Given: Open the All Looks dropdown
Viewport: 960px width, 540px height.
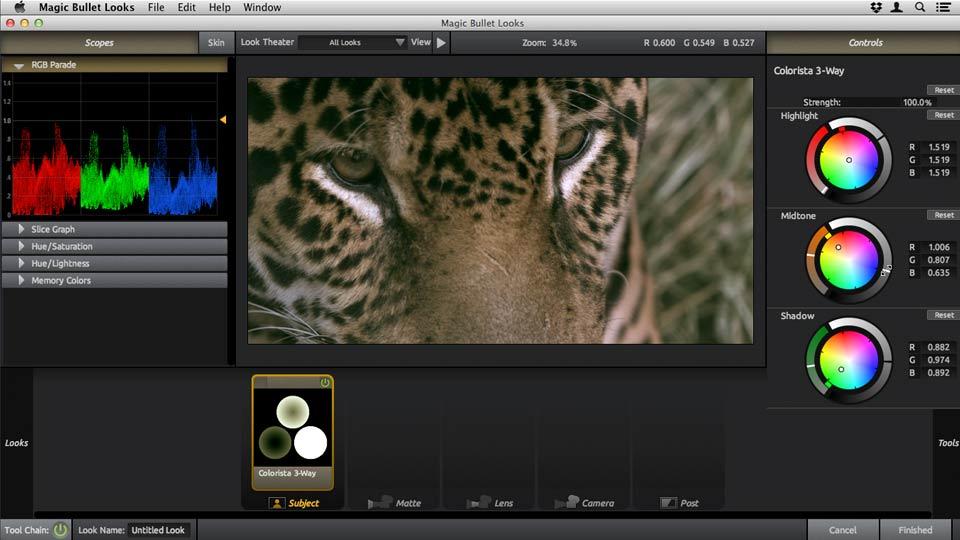Looking at the screenshot, I should [353, 42].
